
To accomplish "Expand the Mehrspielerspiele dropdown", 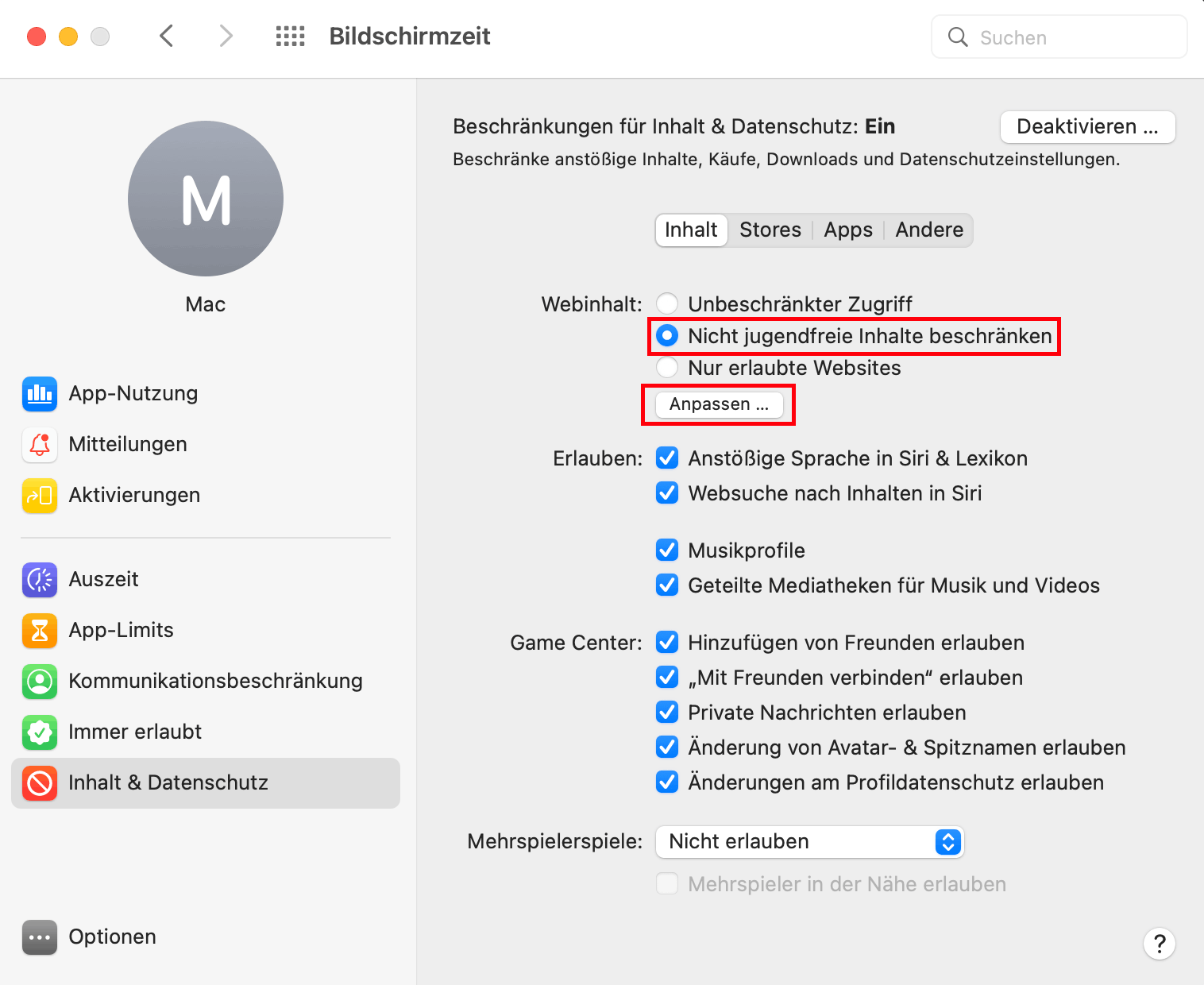I will click(809, 842).
